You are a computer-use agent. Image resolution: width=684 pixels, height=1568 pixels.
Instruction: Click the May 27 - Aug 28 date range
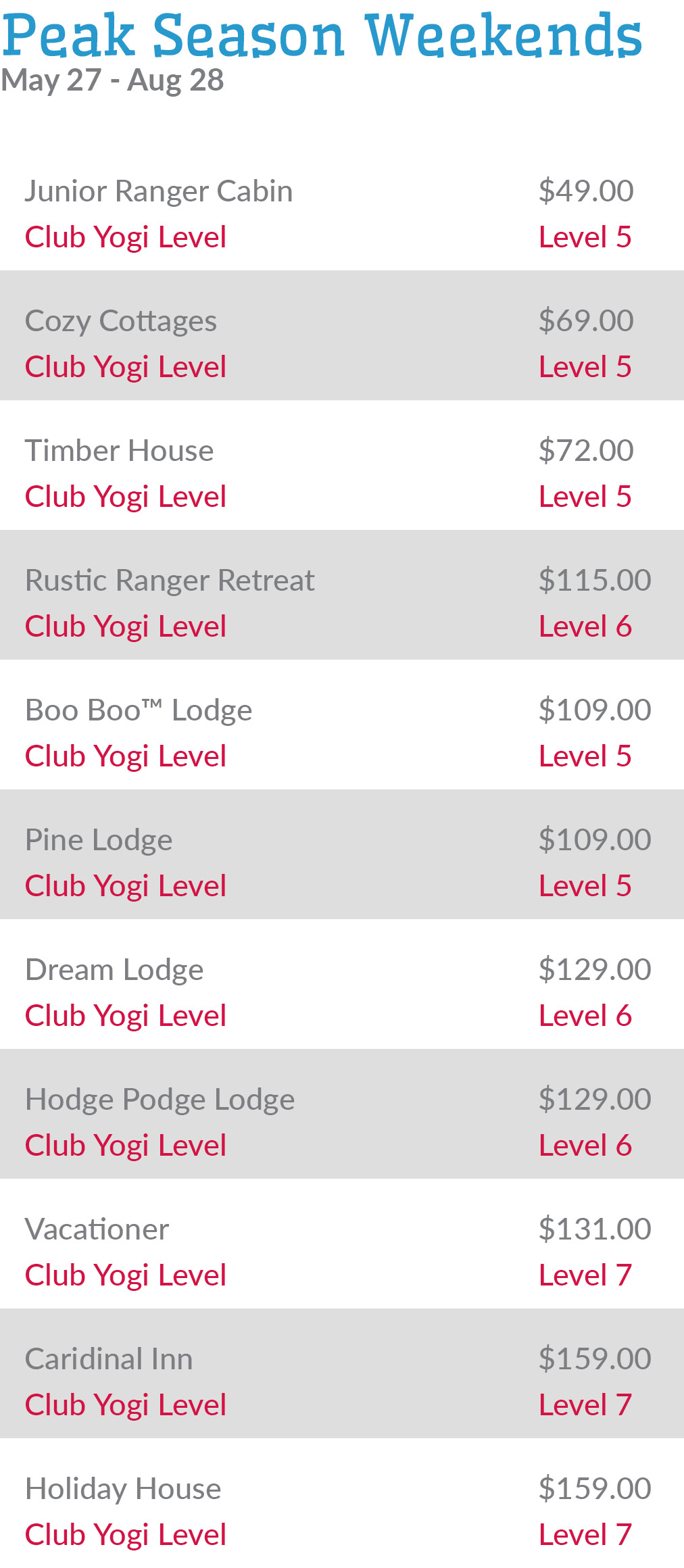(112, 80)
